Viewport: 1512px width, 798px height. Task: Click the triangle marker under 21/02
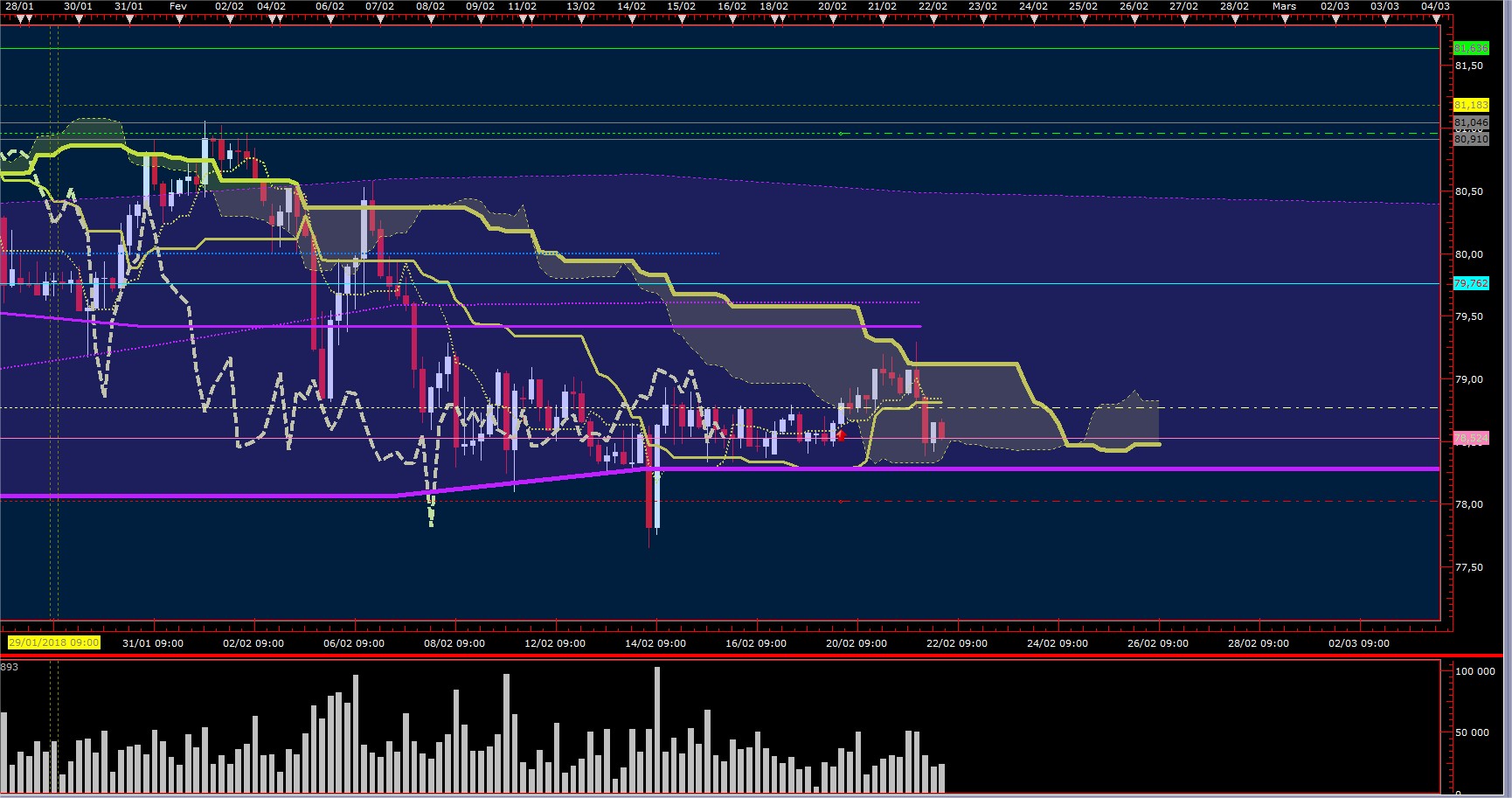882,18
